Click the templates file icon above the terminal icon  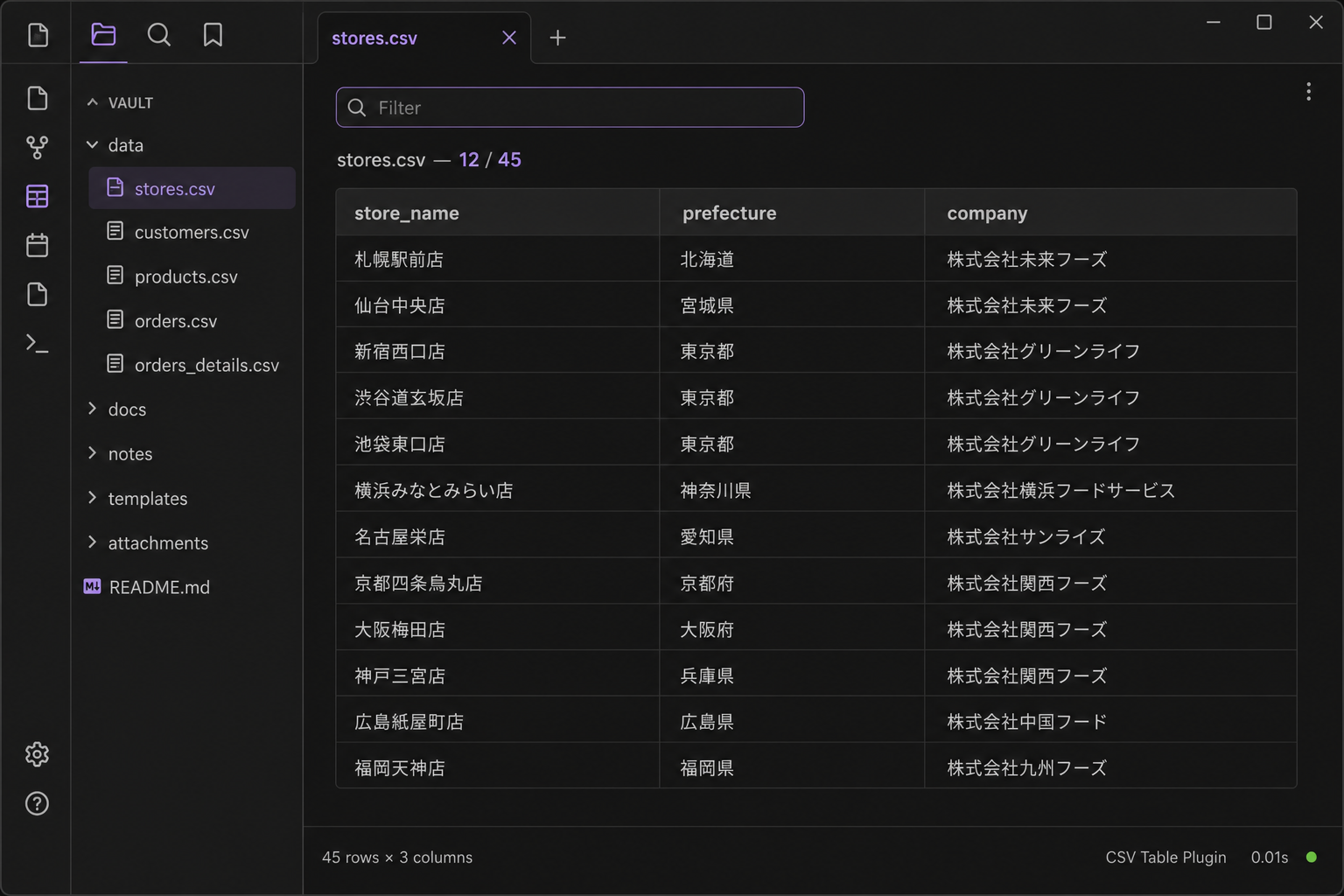tap(37, 294)
